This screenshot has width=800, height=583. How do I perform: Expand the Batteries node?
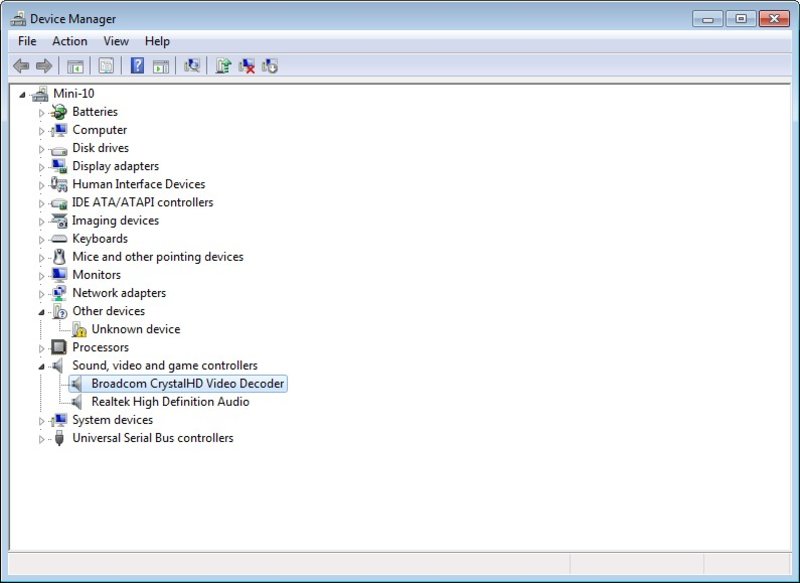click(x=41, y=113)
